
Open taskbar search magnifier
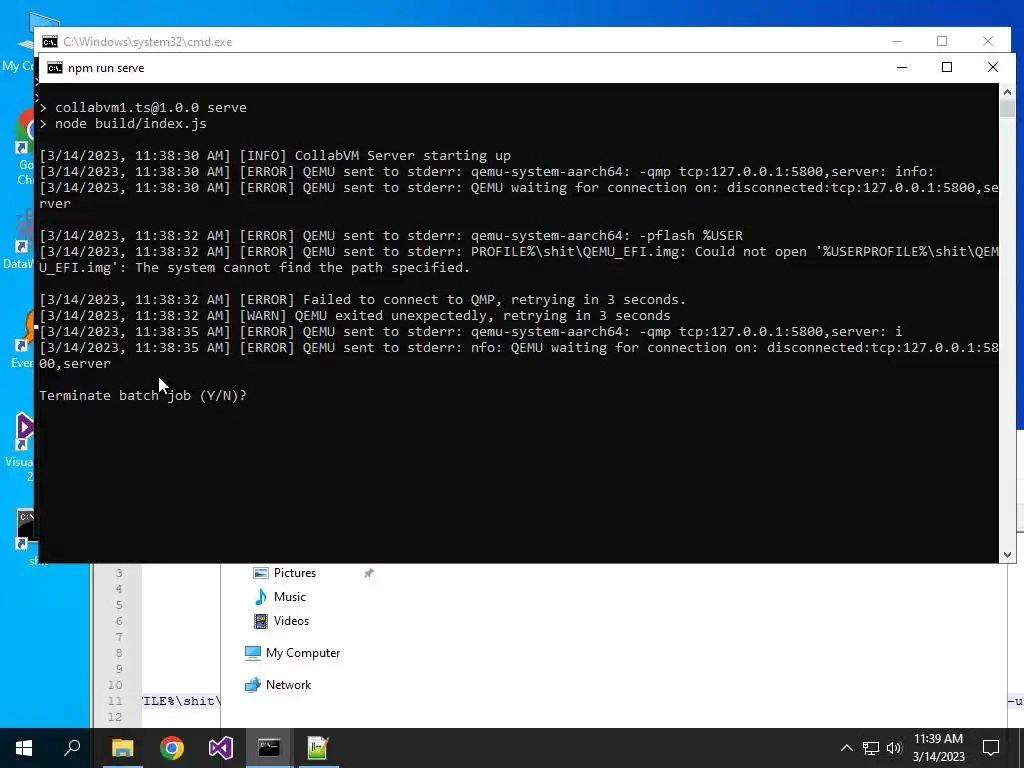coord(72,748)
